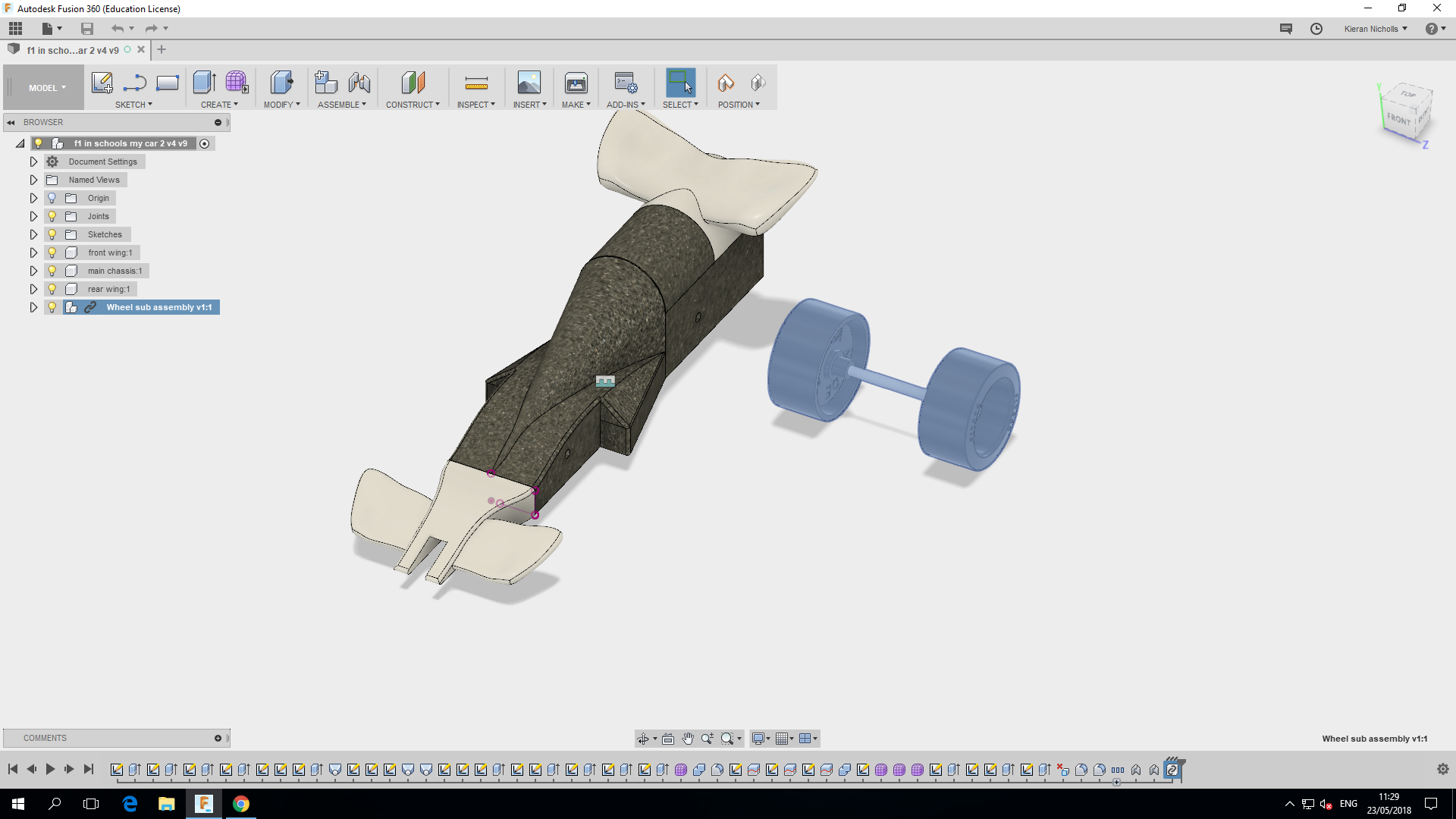Image resolution: width=1456 pixels, height=819 pixels.
Task: Click the Capture Position icon
Action: pos(726,83)
